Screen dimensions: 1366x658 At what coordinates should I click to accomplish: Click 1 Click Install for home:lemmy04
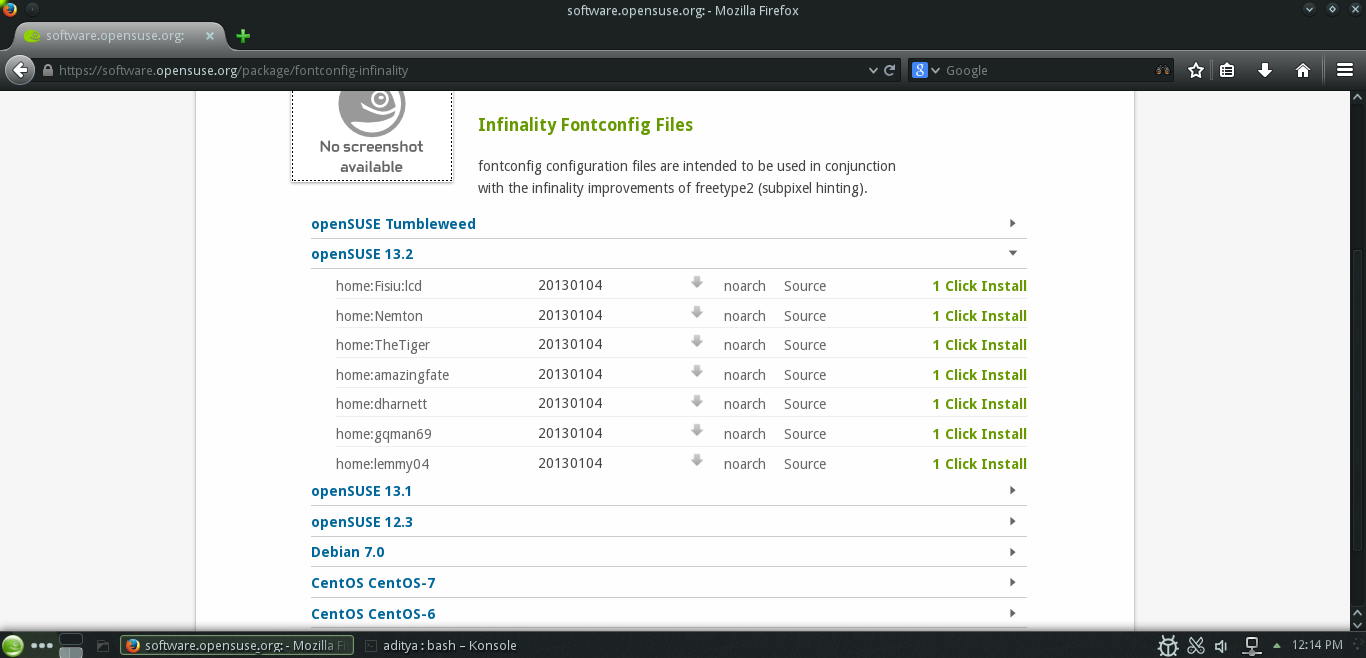979,464
